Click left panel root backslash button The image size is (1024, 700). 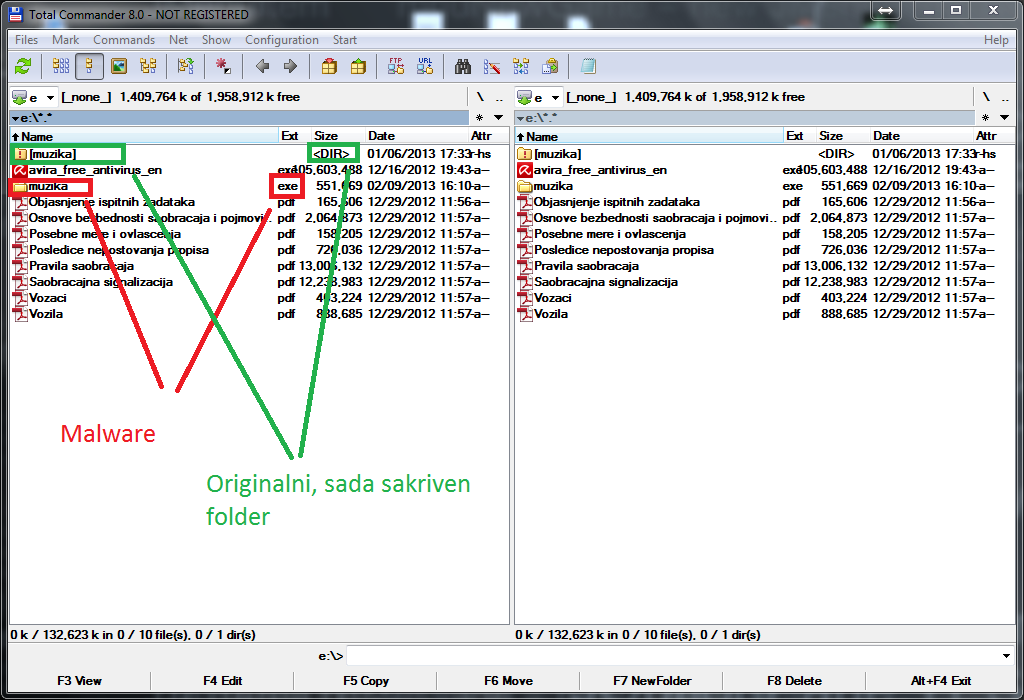coord(480,97)
